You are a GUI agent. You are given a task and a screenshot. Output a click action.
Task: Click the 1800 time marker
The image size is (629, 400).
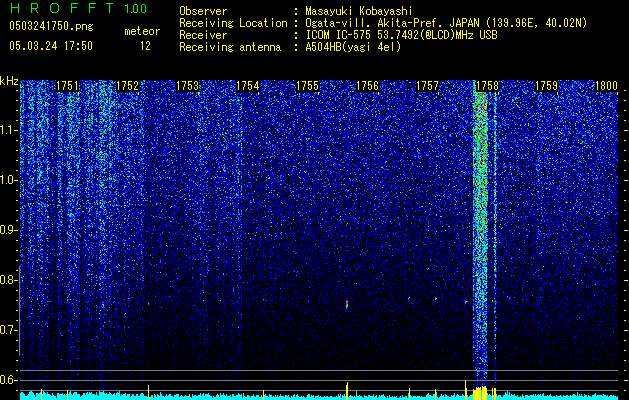pos(606,86)
